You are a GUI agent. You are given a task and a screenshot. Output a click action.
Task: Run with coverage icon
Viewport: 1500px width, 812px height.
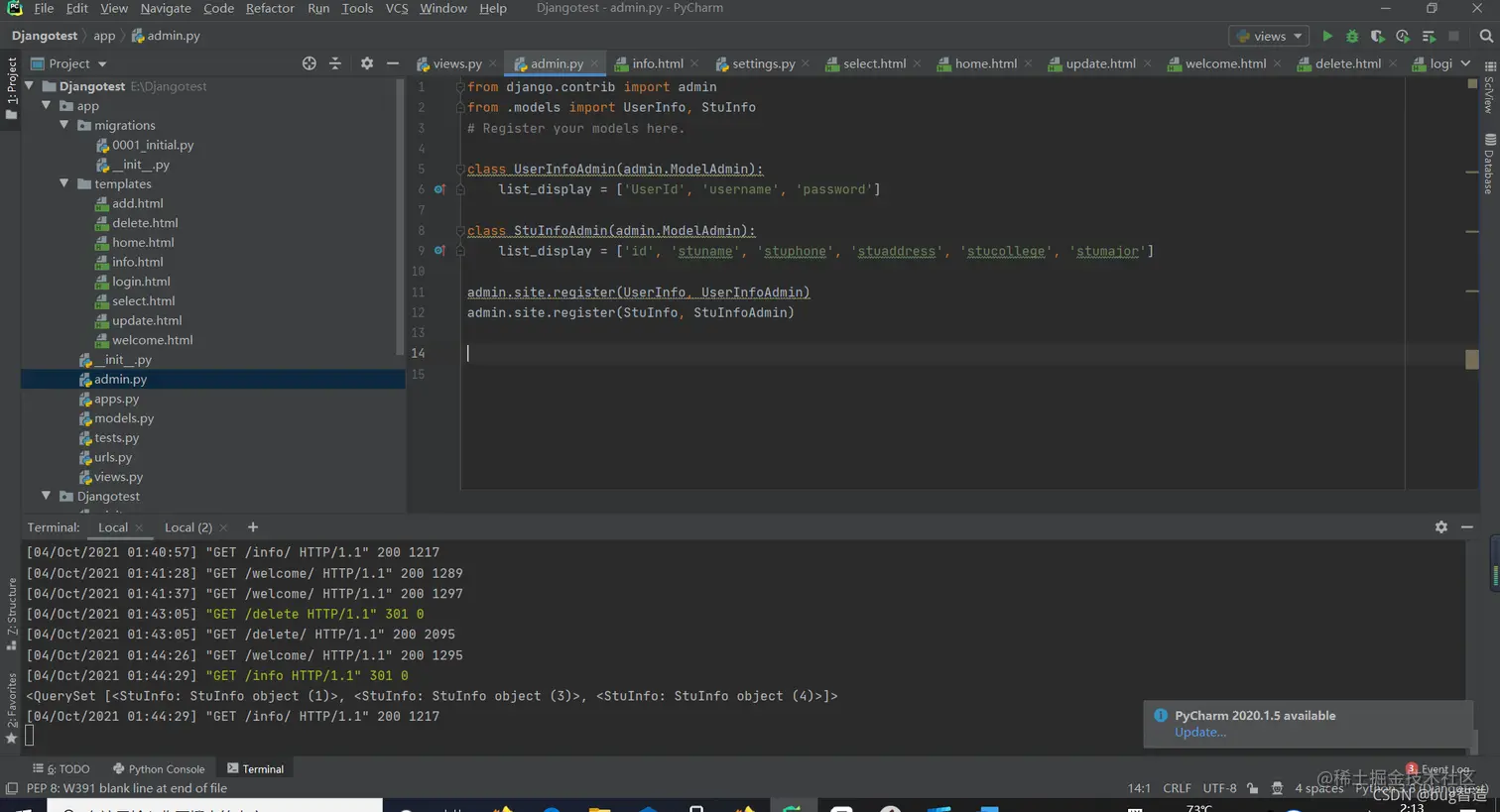coord(1377,36)
